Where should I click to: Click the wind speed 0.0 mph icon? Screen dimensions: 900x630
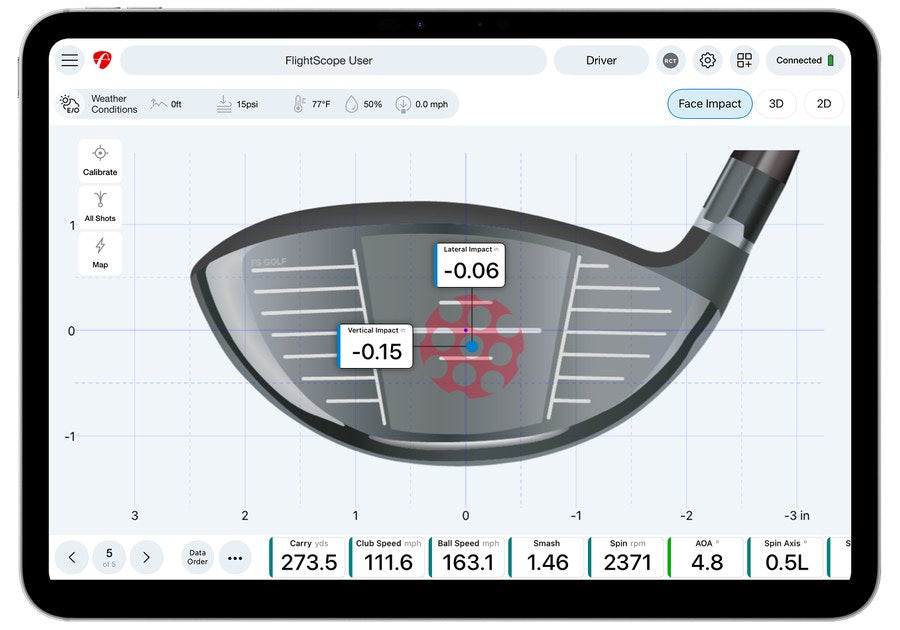point(403,104)
